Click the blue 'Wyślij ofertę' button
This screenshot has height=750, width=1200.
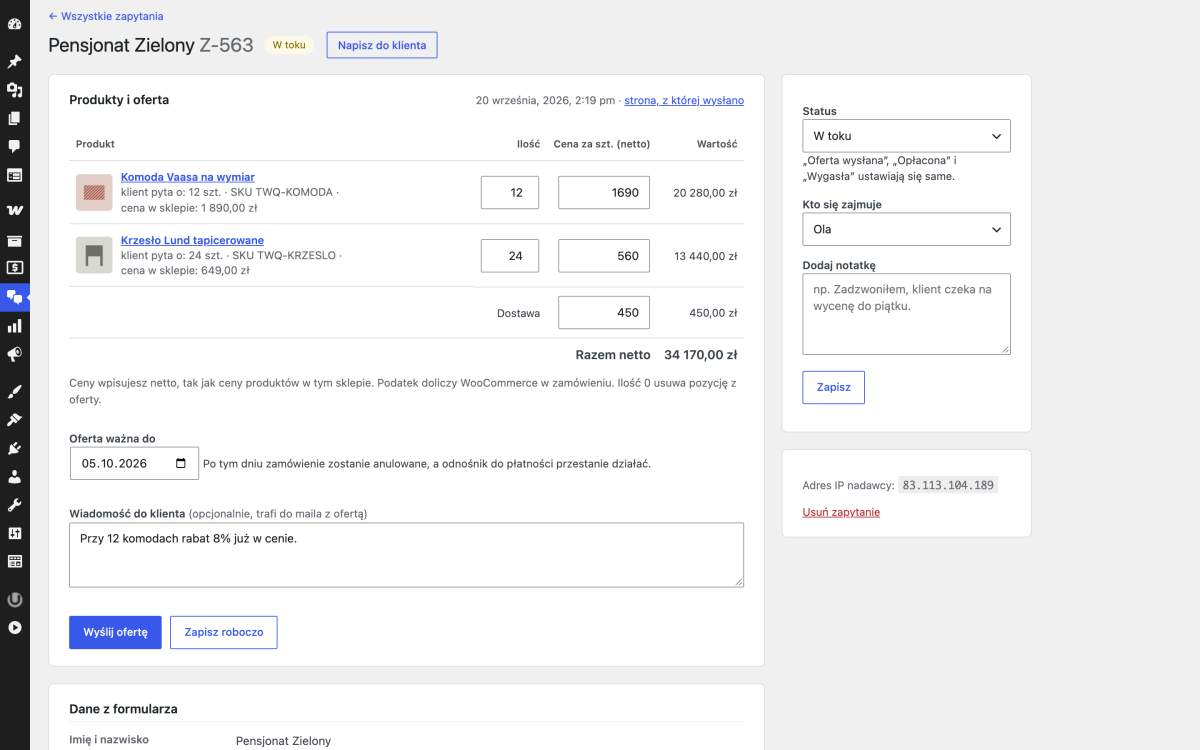115,632
